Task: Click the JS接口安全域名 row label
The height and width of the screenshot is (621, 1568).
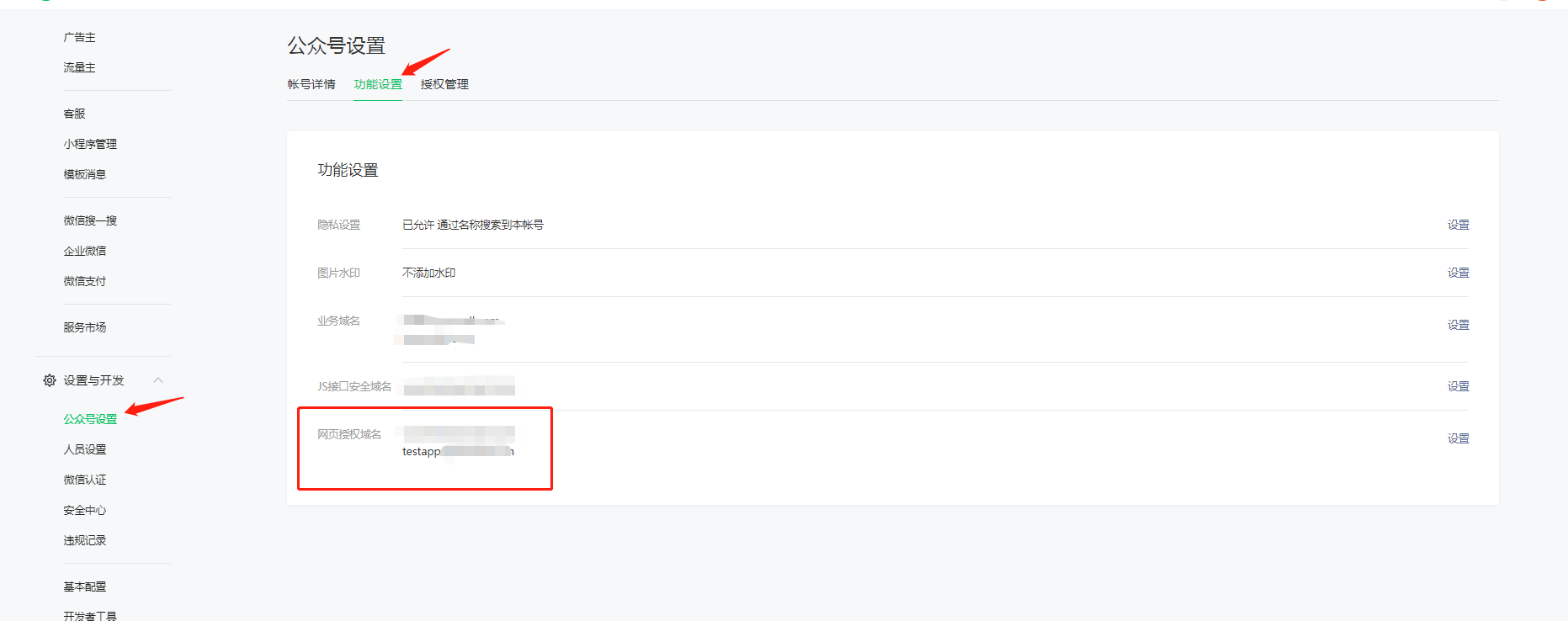Action: 354,386
